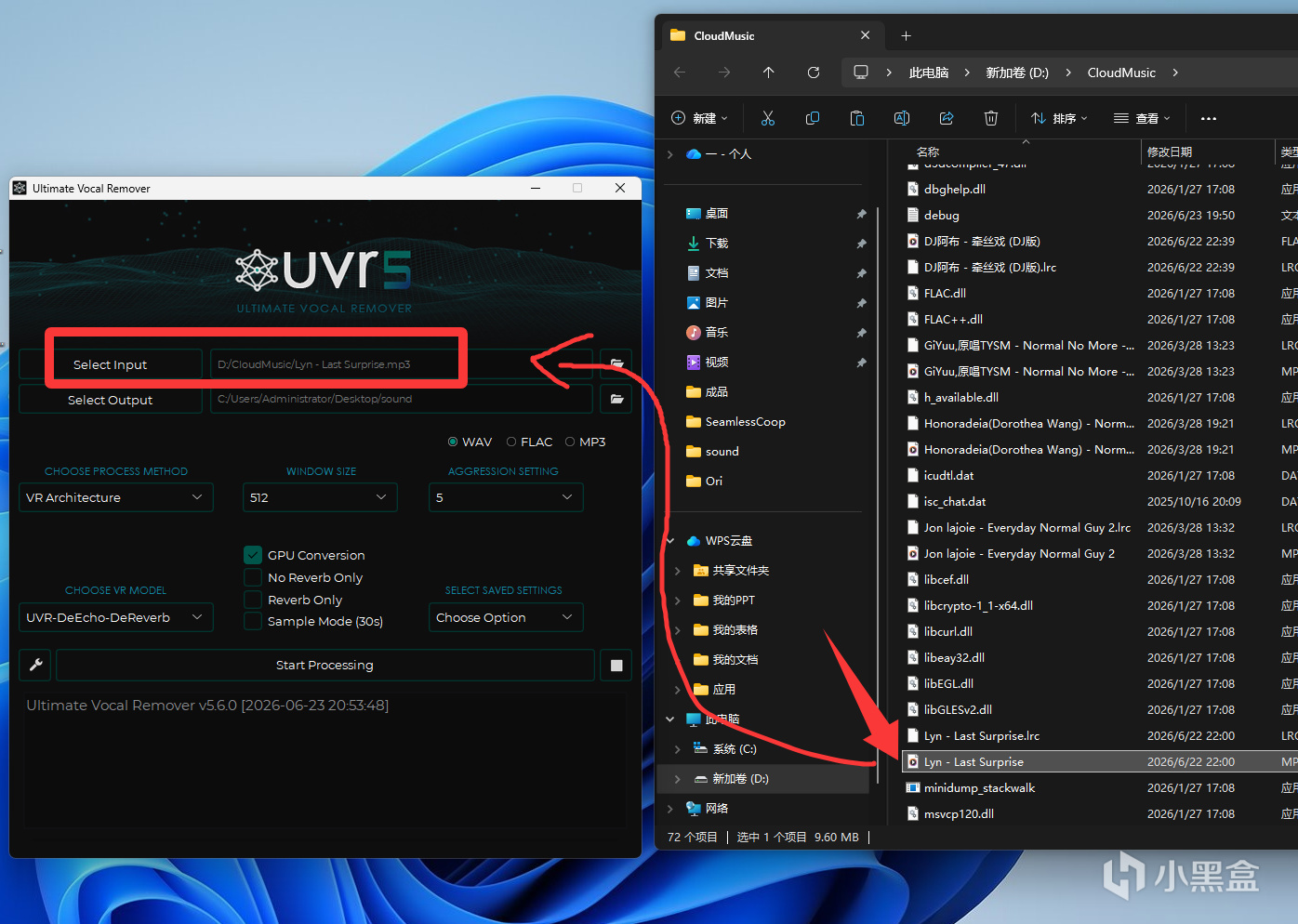Select FLAC output format

click(x=511, y=442)
